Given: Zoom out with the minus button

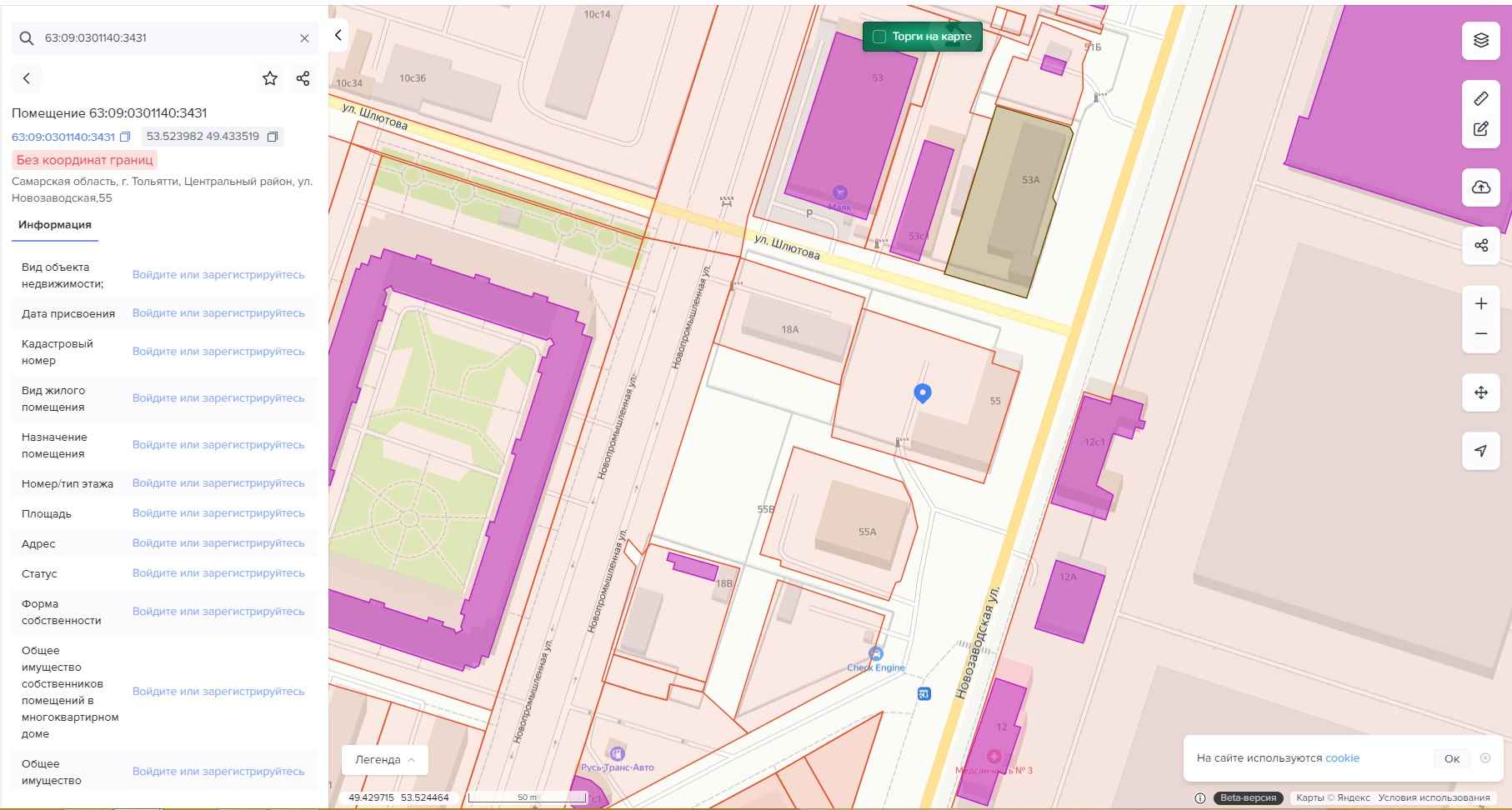Looking at the screenshot, I should click(1480, 334).
